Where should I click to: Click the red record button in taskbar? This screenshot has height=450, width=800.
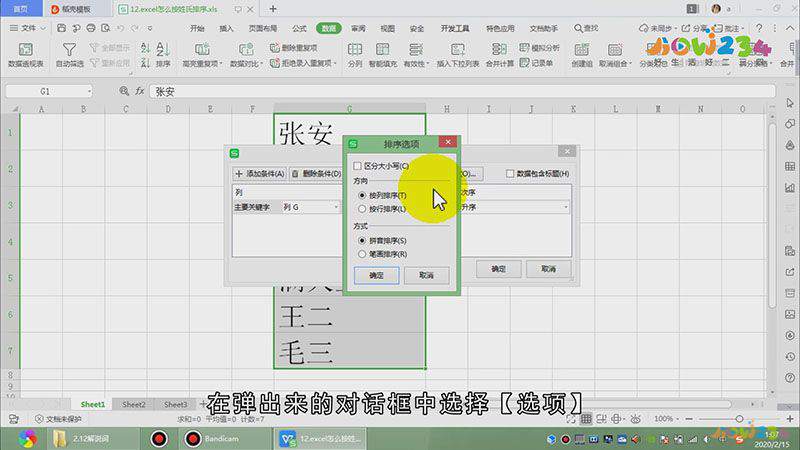[160, 438]
